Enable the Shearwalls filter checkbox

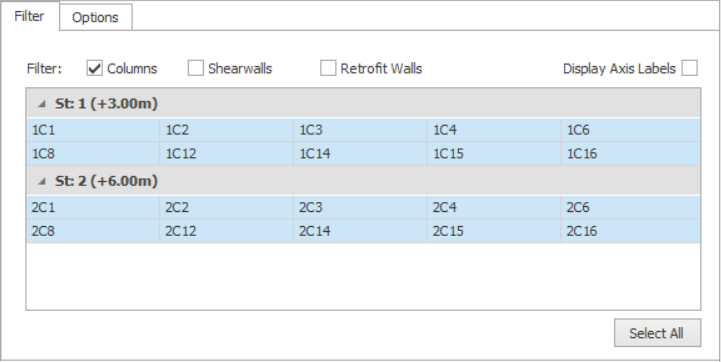pos(196,69)
